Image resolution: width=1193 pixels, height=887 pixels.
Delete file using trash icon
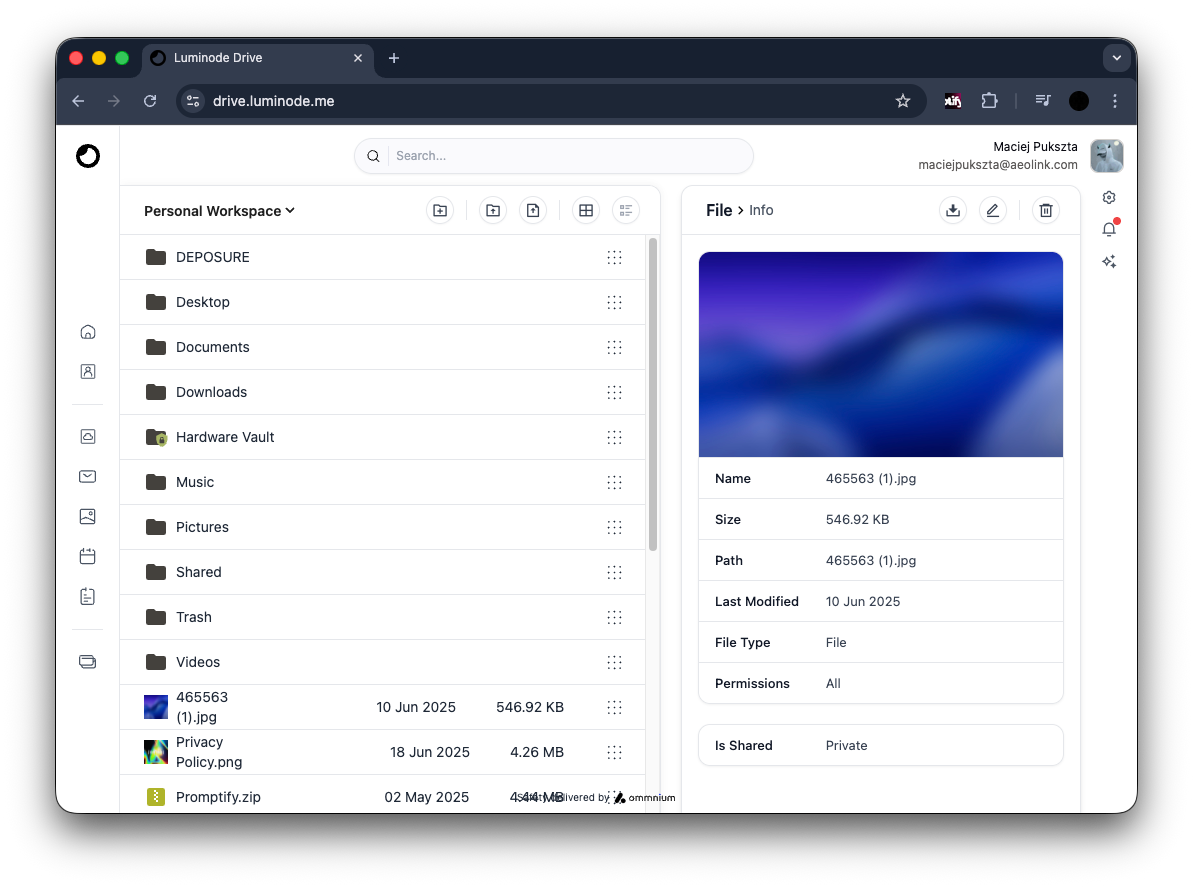tap(1046, 210)
